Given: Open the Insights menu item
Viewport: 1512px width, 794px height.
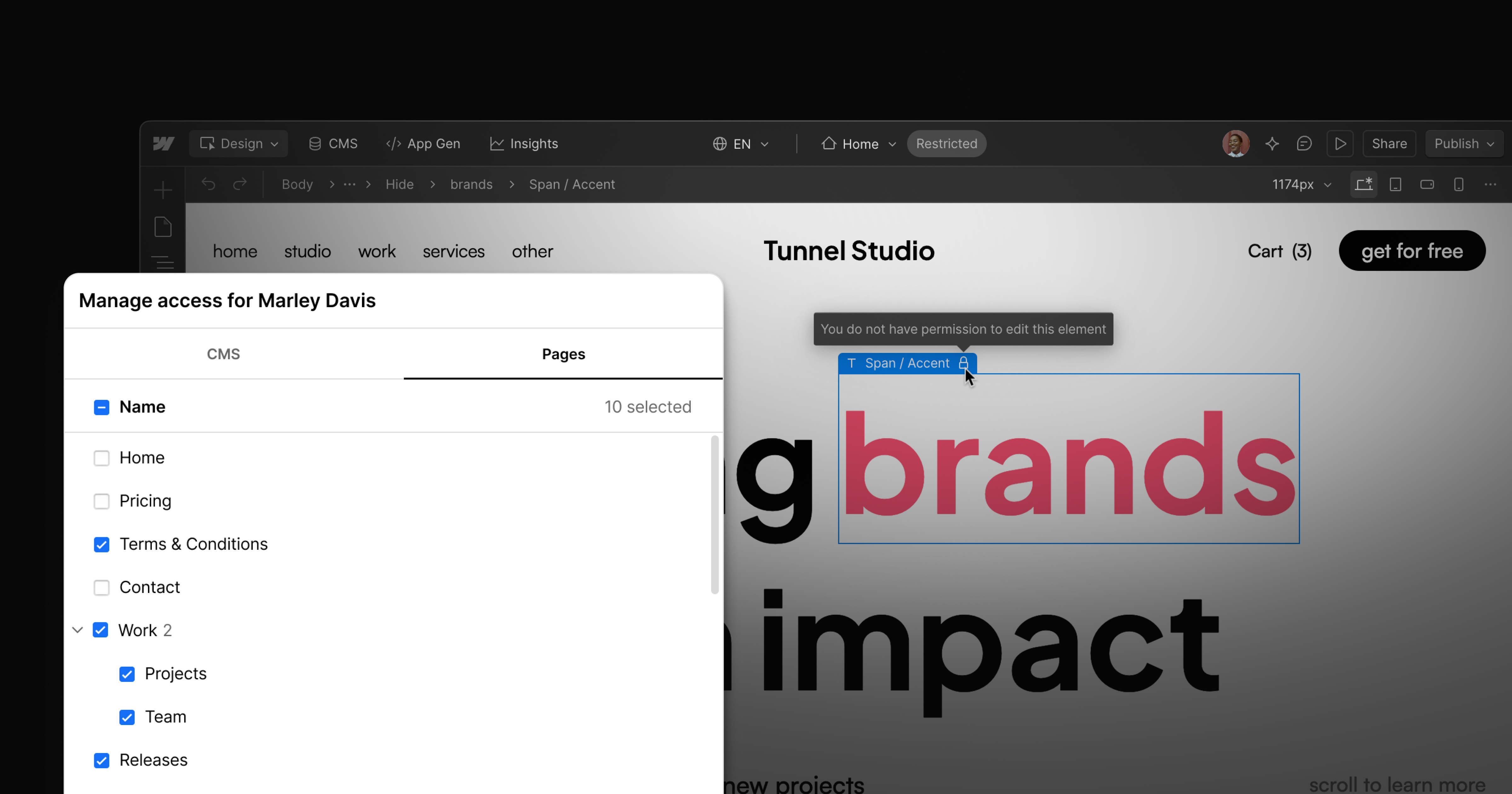Looking at the screenshot, I should pos(524,144).
